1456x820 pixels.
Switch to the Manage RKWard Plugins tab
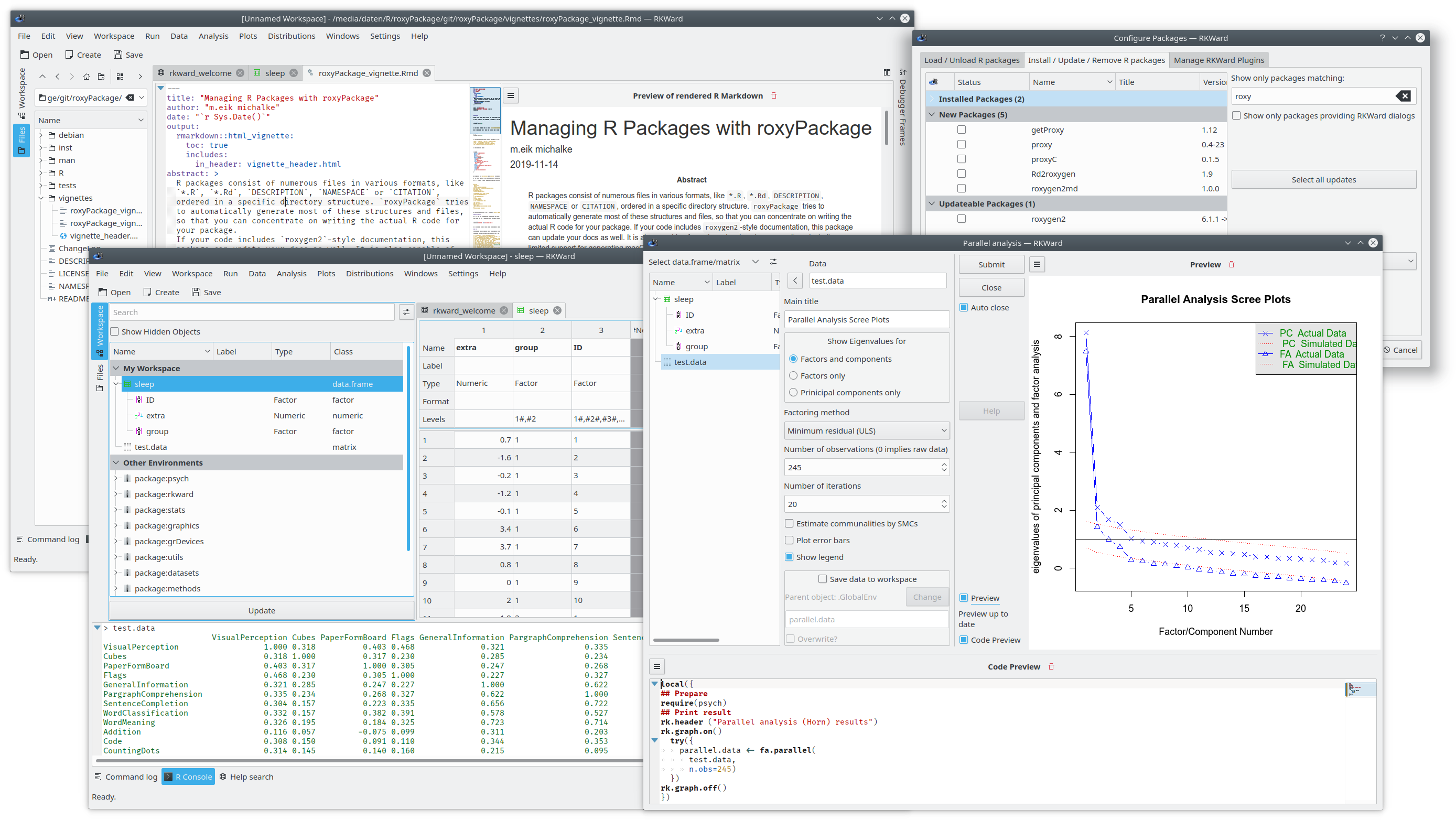pos(1218,60)
